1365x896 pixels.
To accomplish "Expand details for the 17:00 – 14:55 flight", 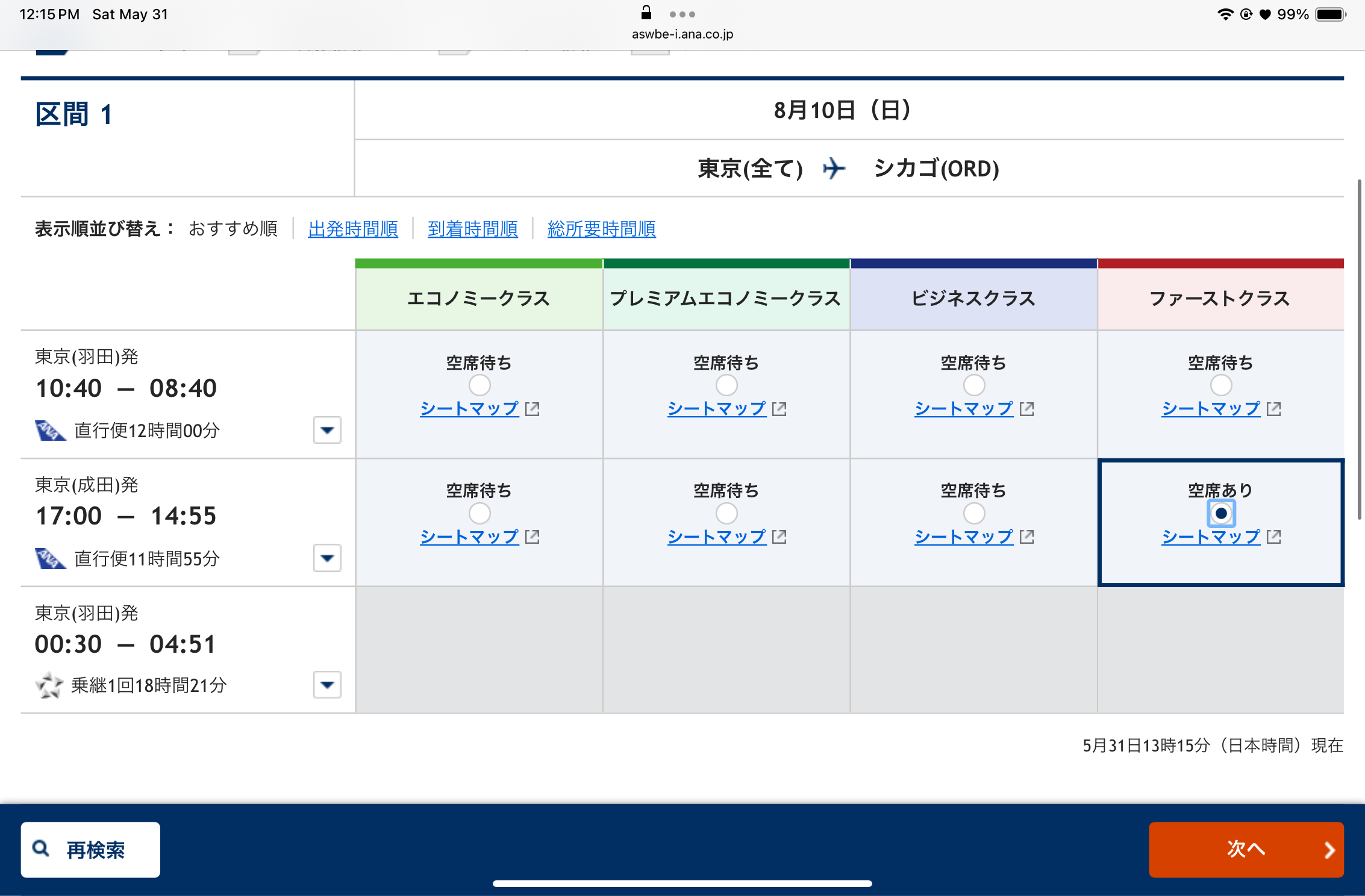I will click(327, 558).
